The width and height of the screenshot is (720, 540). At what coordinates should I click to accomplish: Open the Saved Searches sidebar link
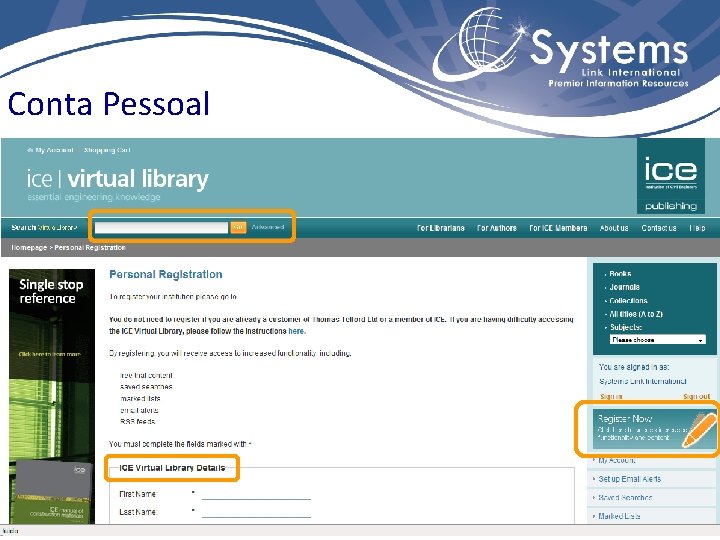[625, 497]
